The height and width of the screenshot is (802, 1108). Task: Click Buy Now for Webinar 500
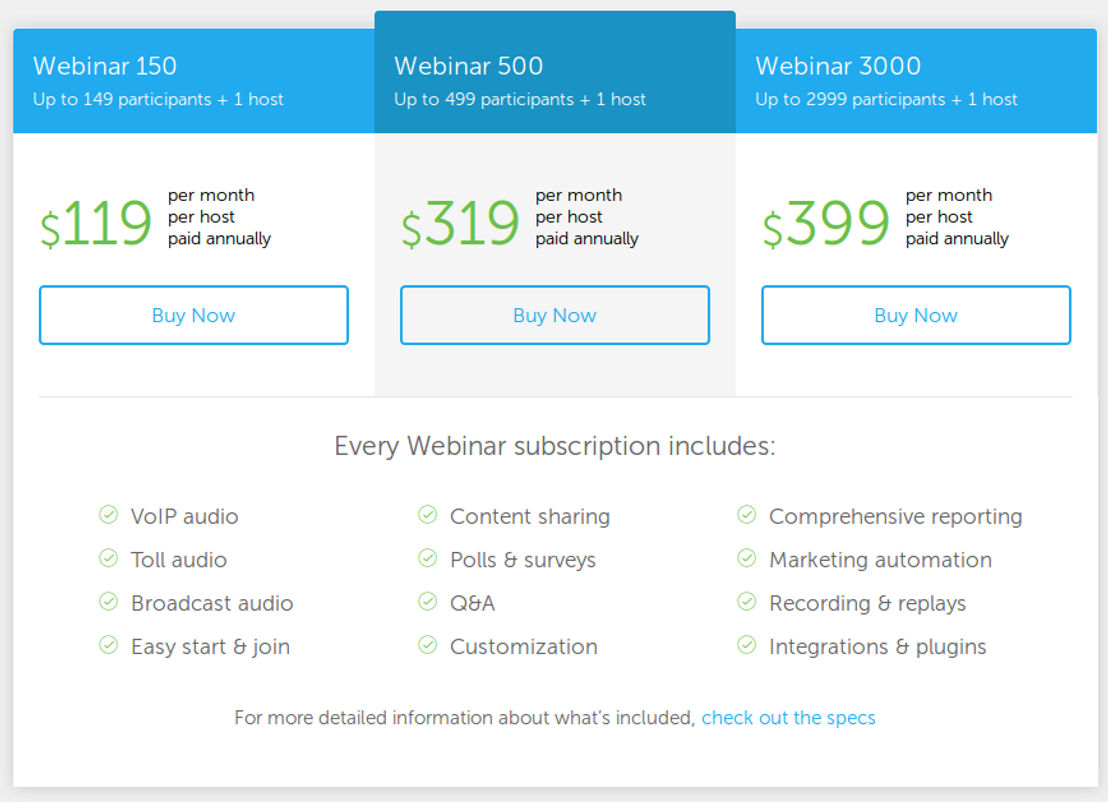555,315
